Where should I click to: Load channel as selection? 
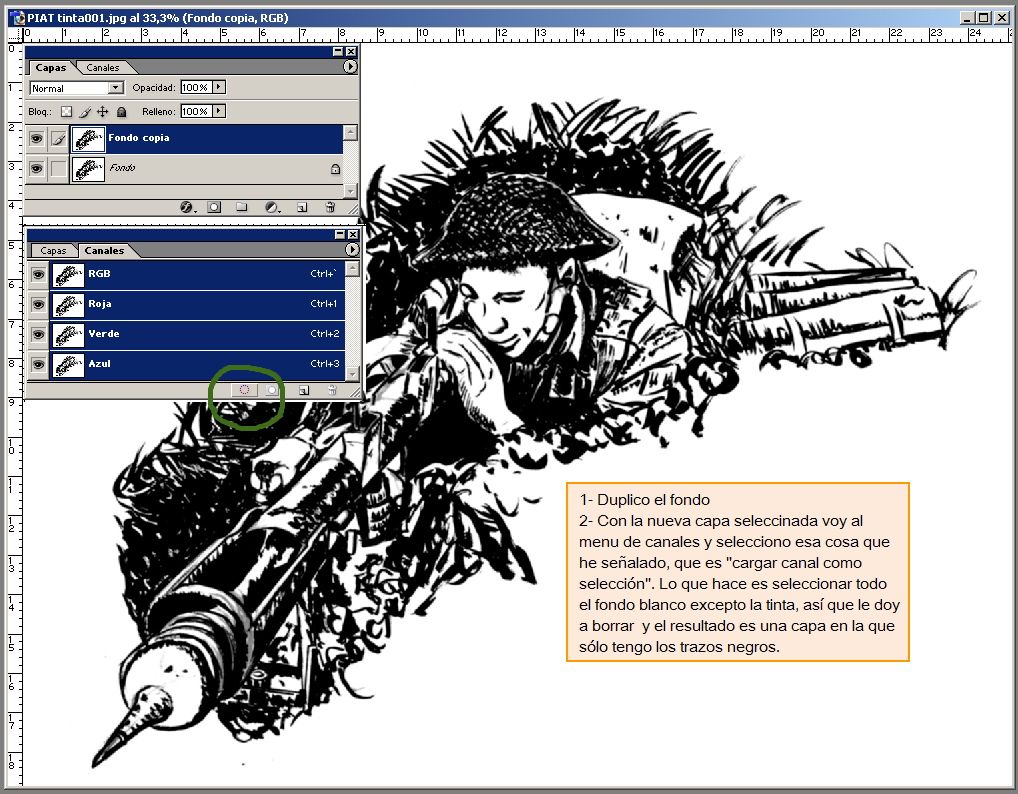244,390
